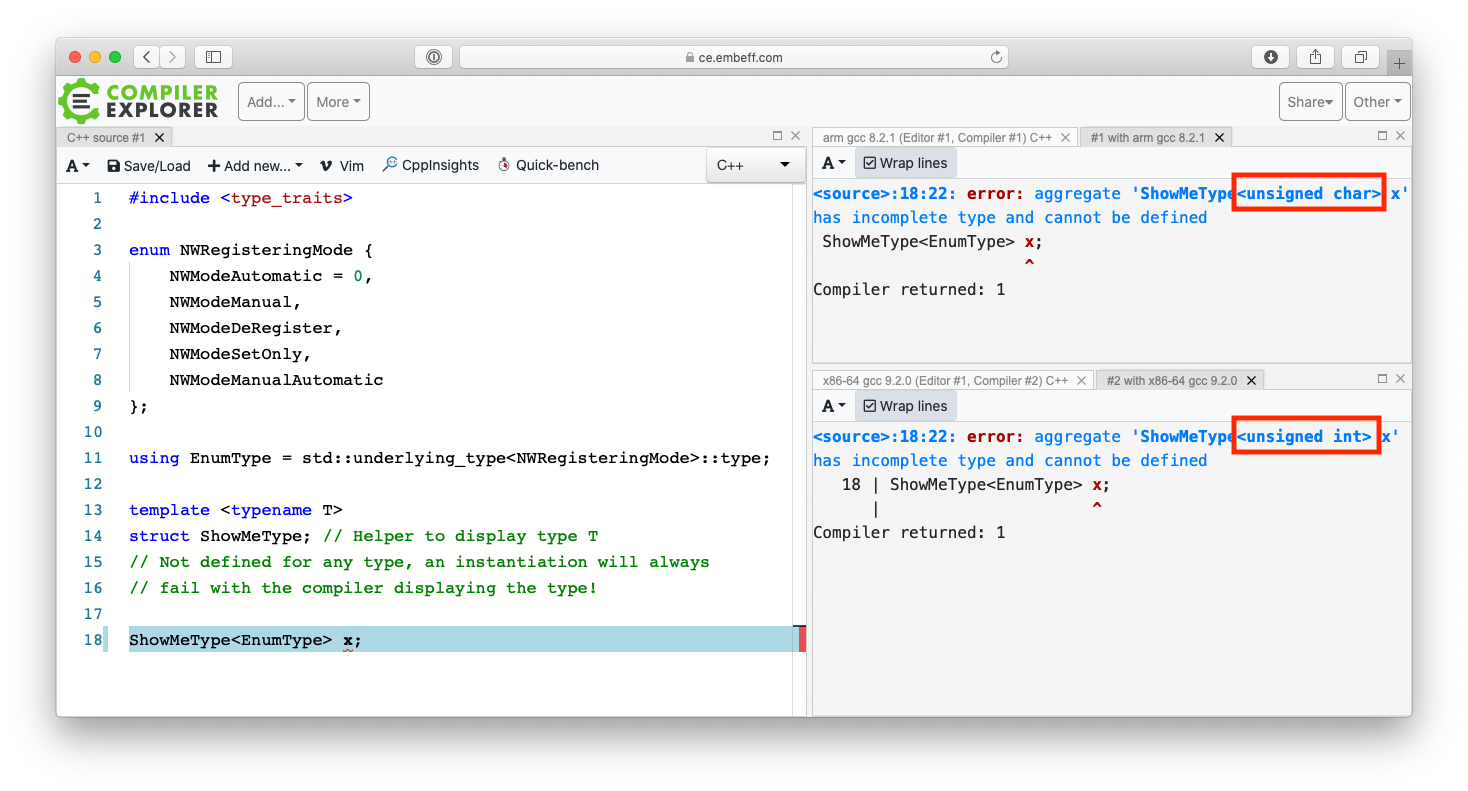Screen dimensions: 1468x791
Task: Open the Share dropdown
Action: tap(1310, 102)
